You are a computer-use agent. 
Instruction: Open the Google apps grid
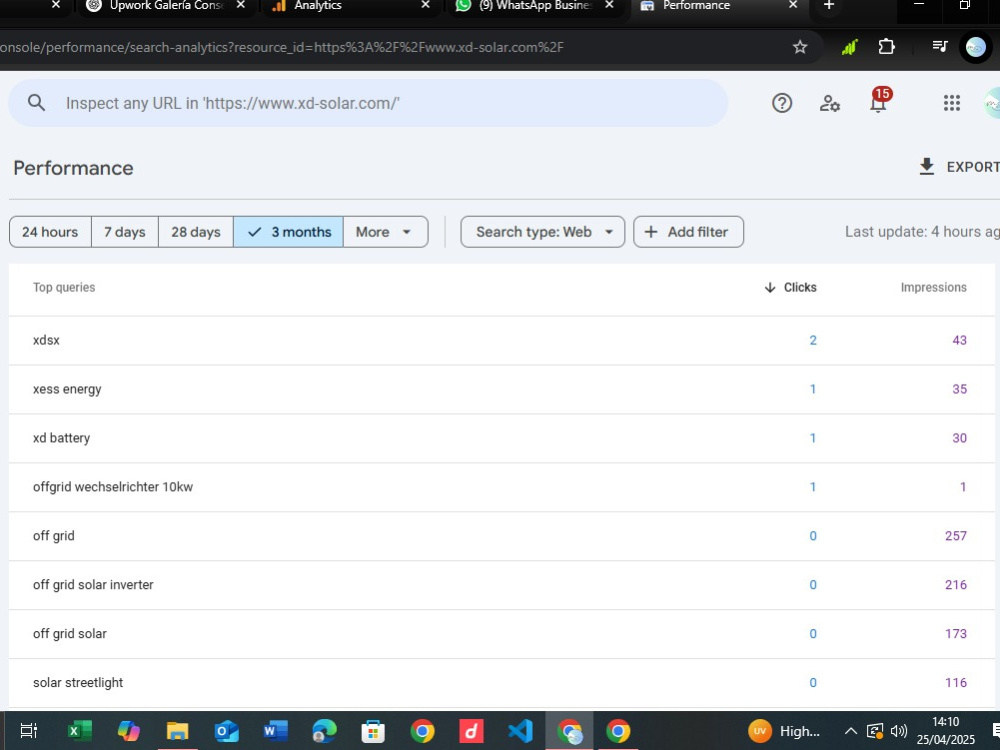pos(952,103)
